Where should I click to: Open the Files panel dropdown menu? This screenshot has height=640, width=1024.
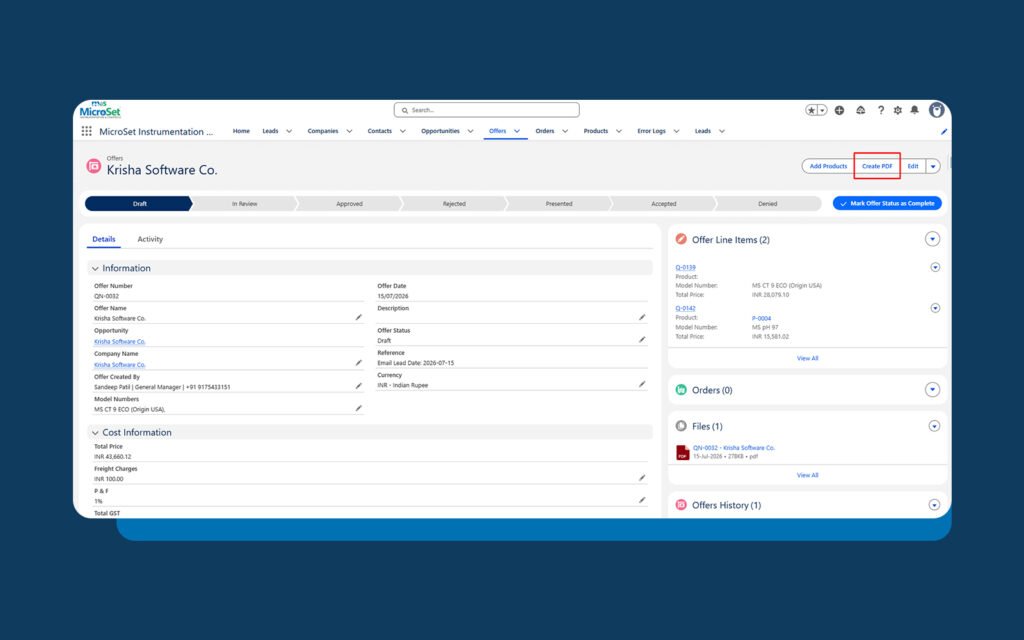coord(935,426)
